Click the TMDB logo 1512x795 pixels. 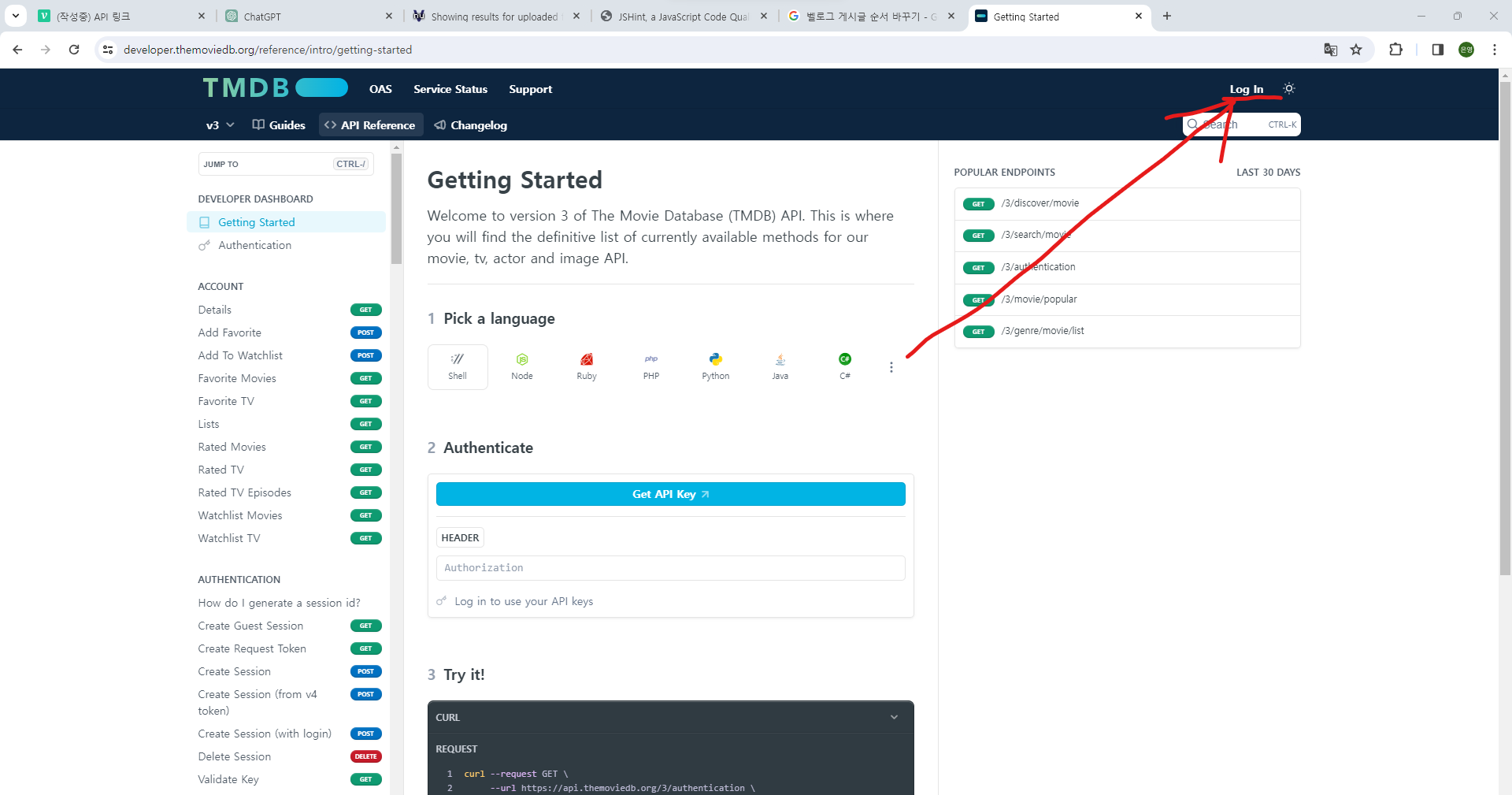pos(275,87)
